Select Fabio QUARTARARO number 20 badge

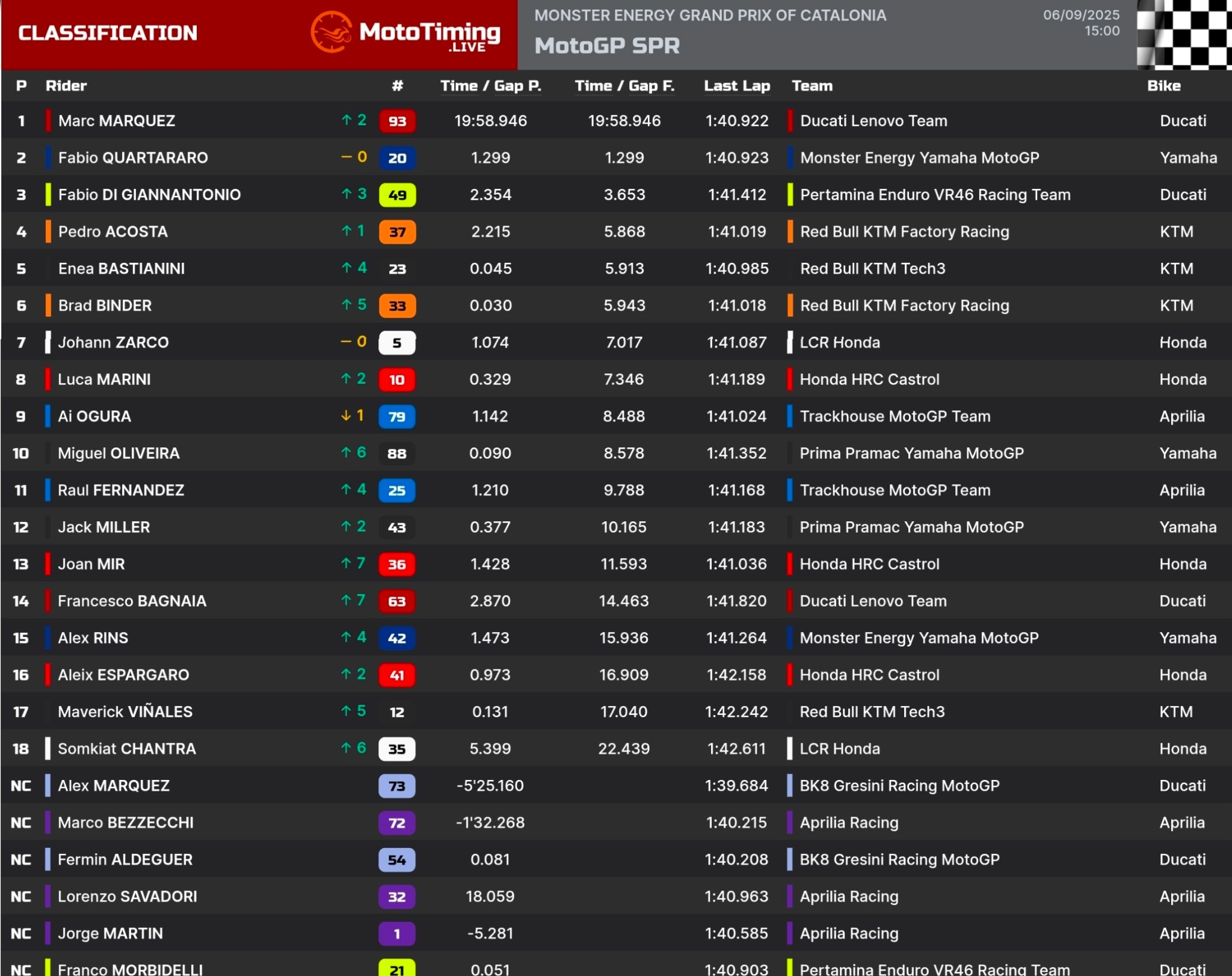pos(397,158)
